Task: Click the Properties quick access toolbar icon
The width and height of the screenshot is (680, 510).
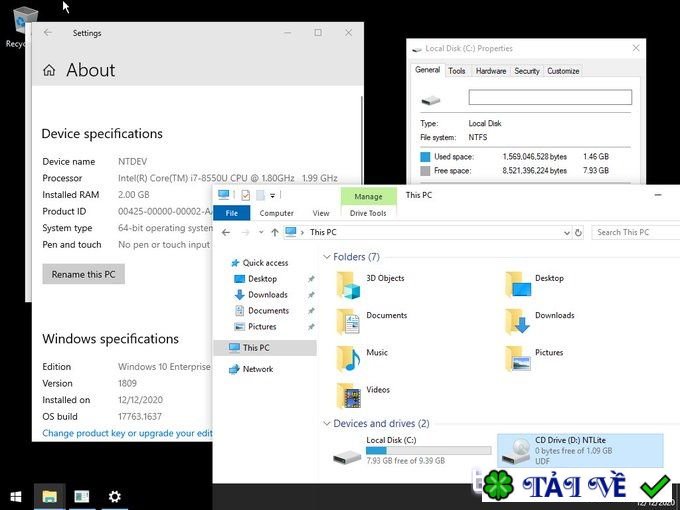Action: coord(245,195)
